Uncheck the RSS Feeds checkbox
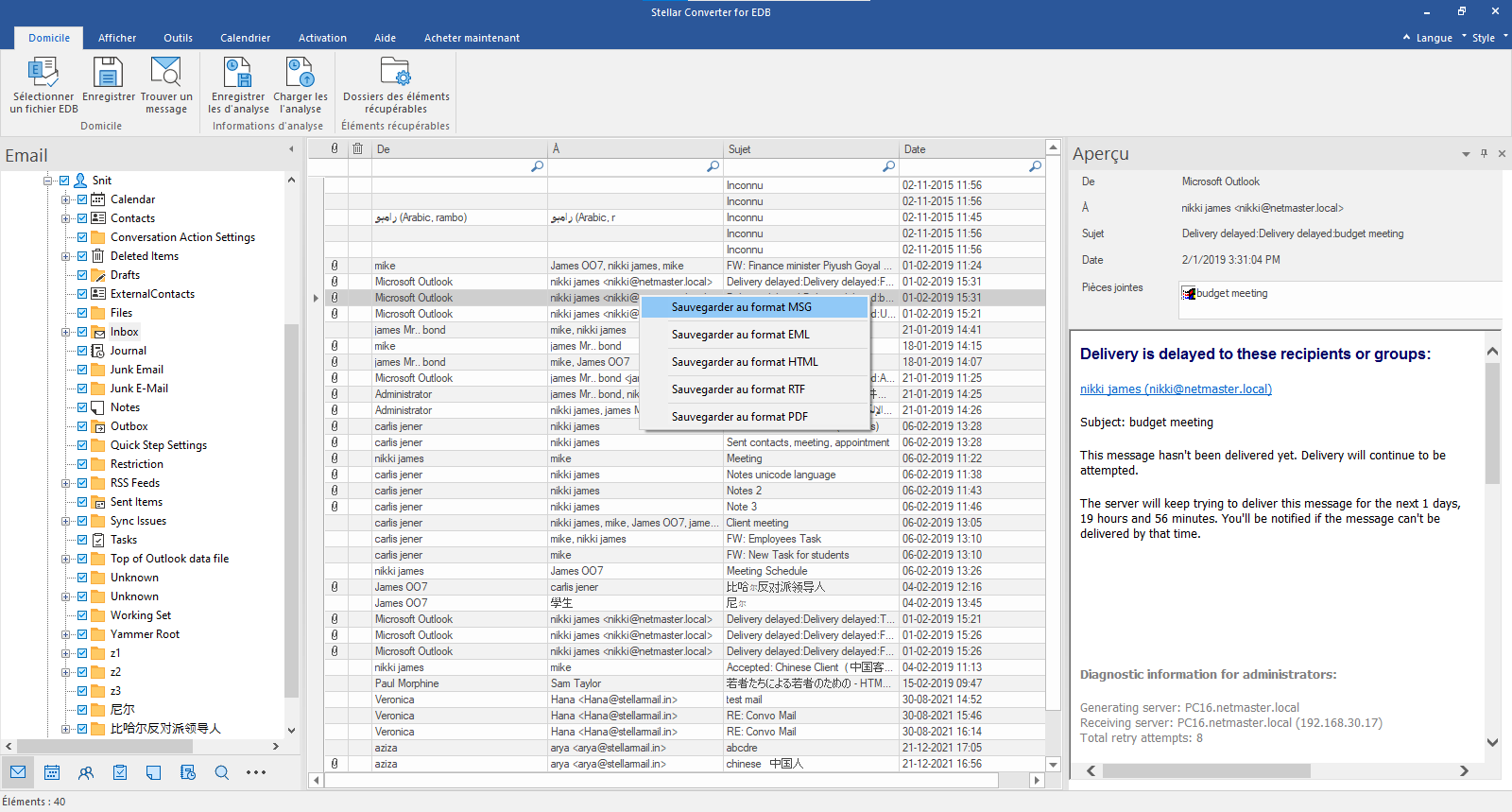 tap(82, 482)
